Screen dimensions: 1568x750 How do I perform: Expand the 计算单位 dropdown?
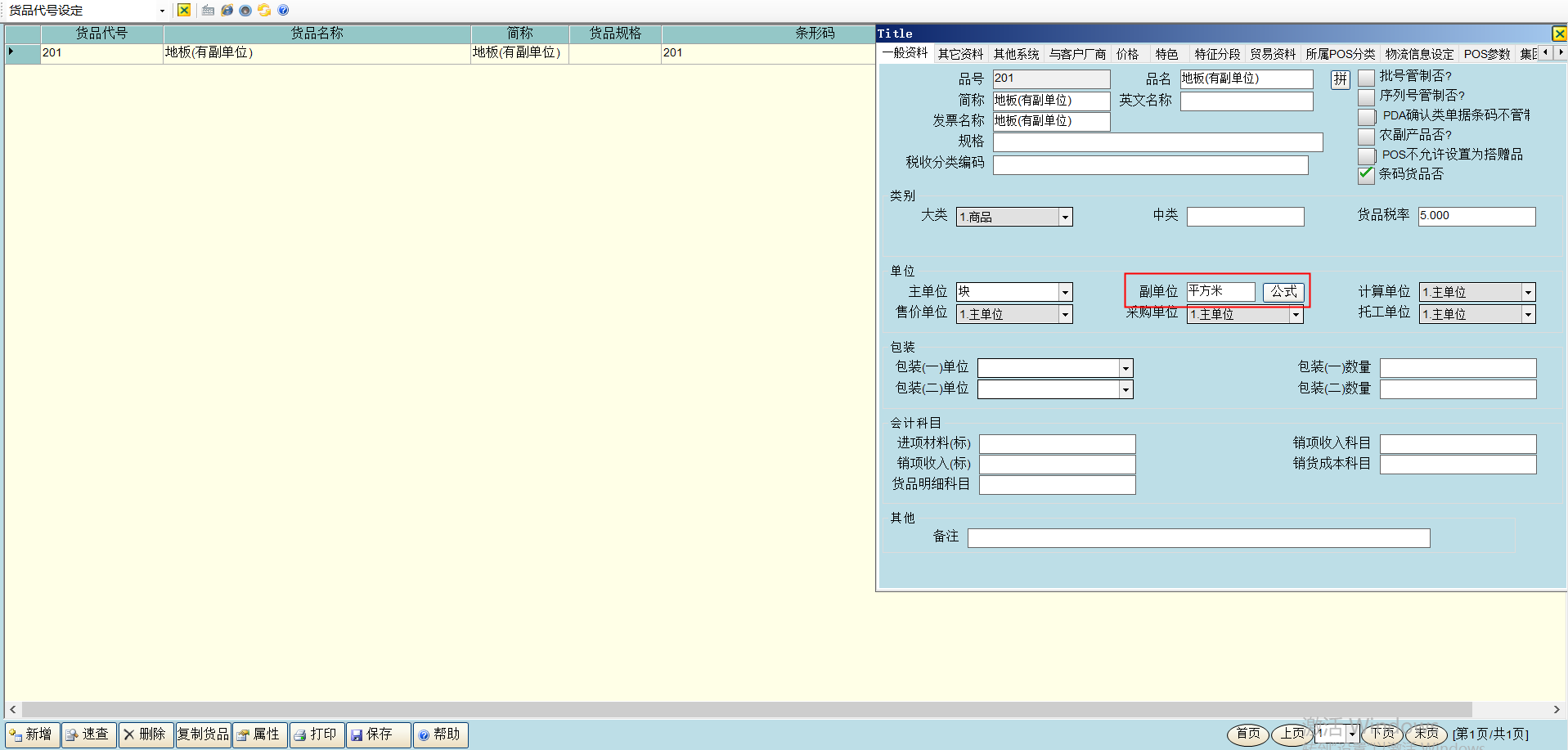(1528, 292)
